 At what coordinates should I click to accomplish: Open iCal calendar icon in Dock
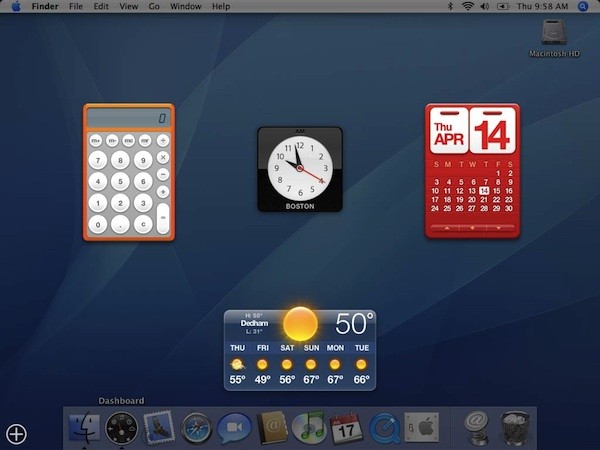click(x=346, y=428)
